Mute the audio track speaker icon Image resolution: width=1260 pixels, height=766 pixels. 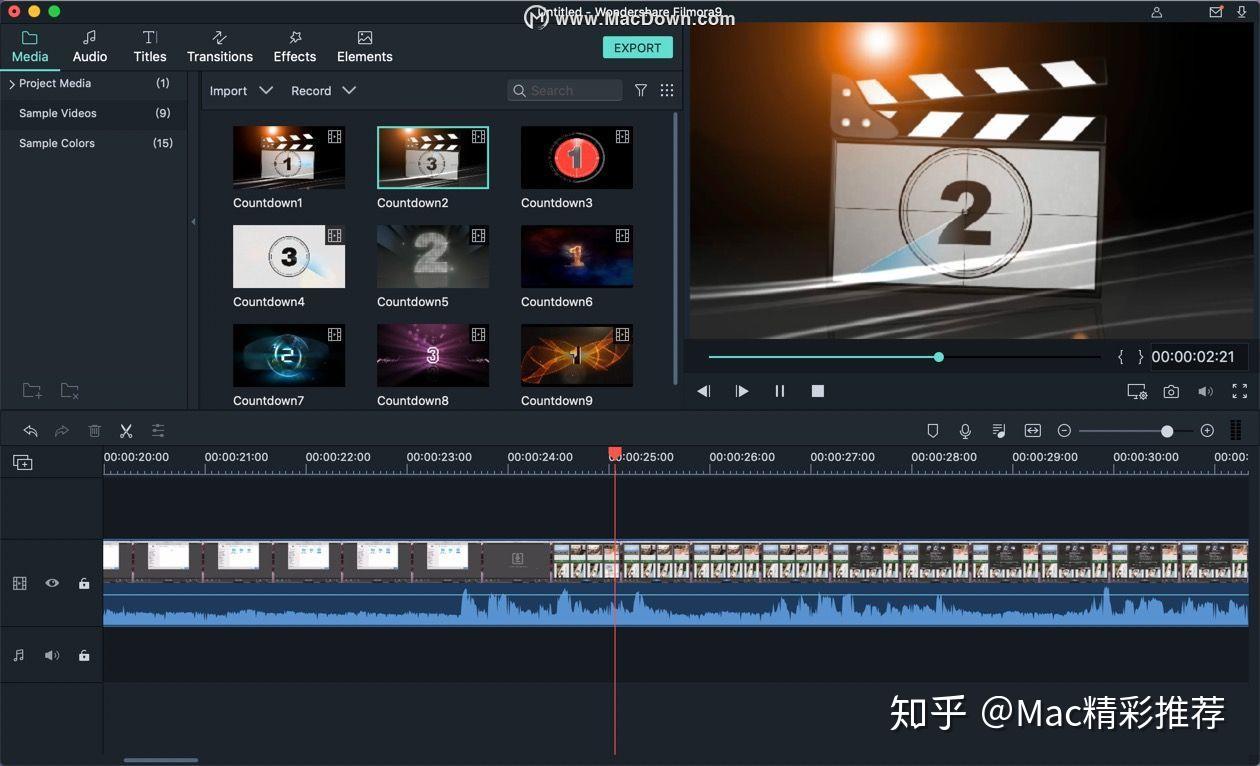click(52, 655)
